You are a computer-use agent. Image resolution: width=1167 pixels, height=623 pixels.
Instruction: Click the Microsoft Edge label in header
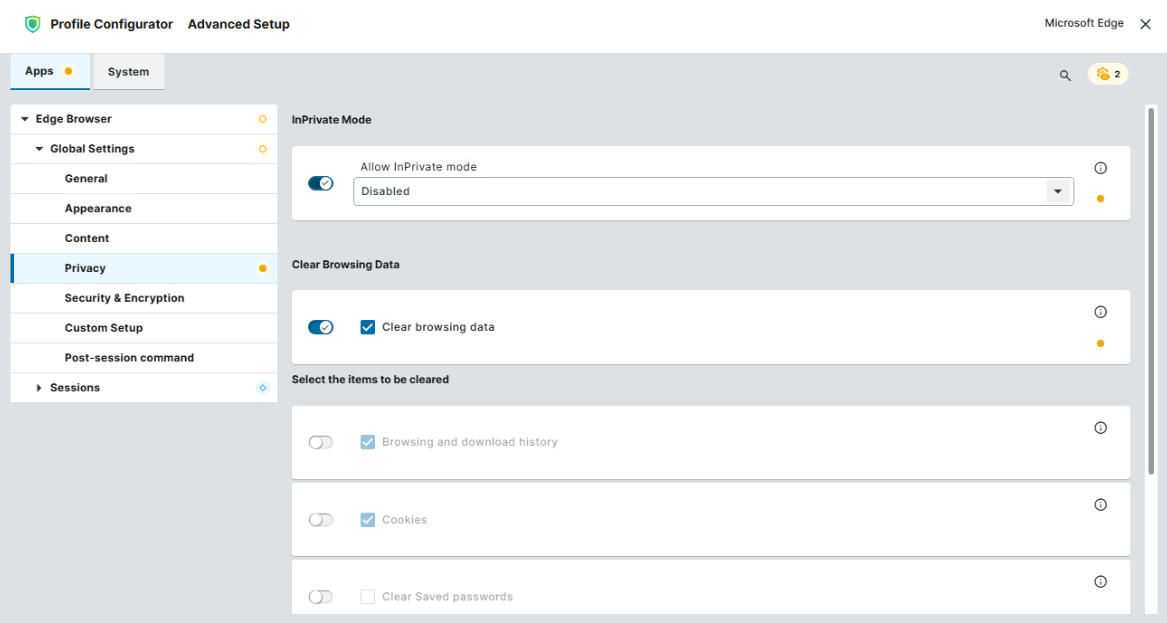pos(1084,23)
